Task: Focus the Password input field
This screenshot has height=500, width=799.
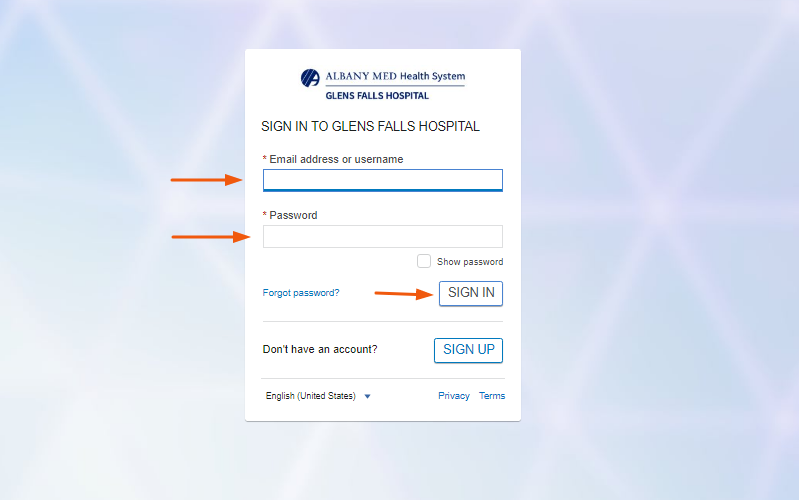Action: click(x=382, y=236)
